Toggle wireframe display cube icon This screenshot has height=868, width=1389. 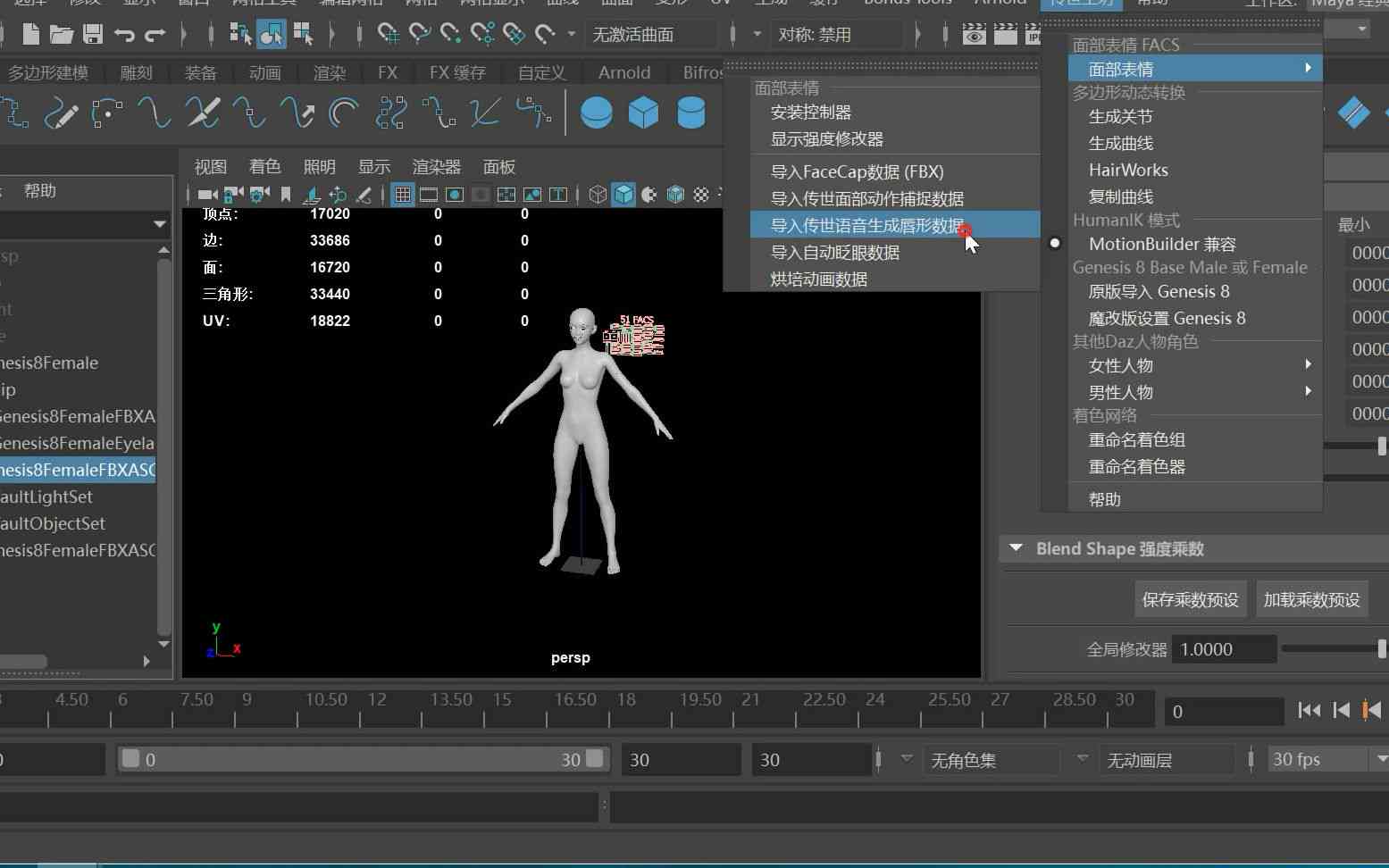tap(598, 194)
